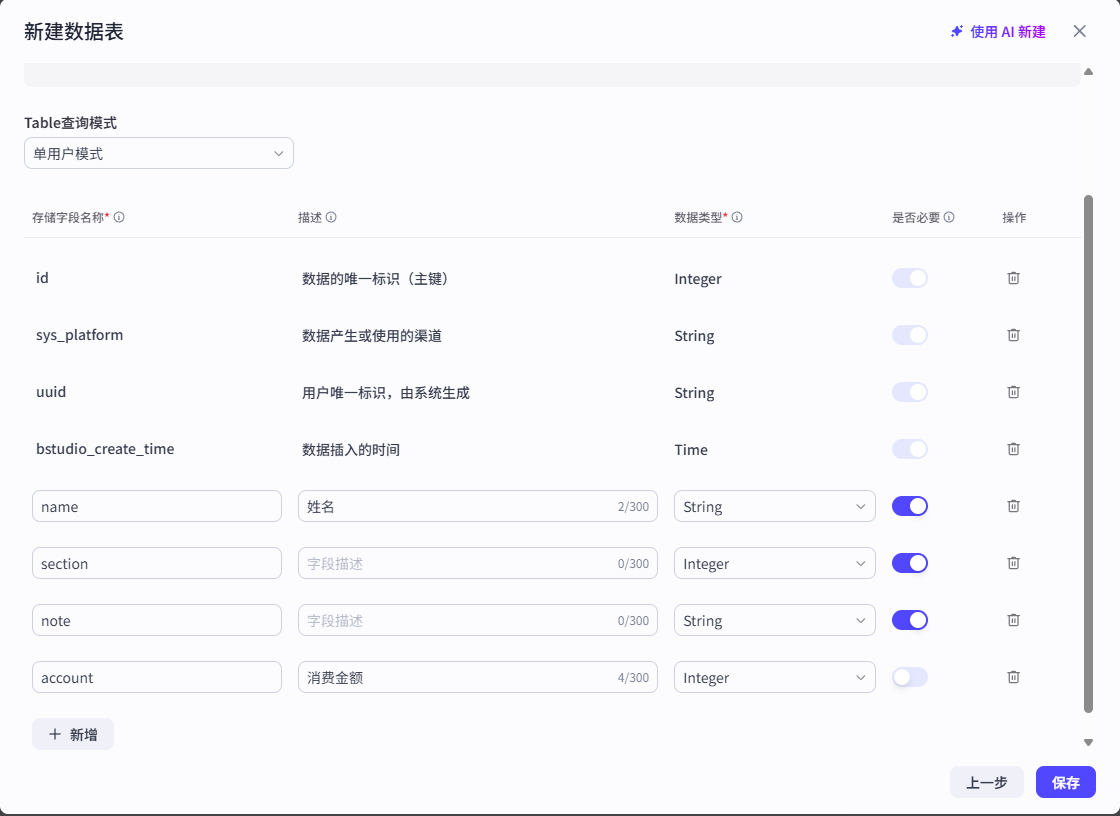The width and height of the screenshot is (1120, 816).
Task: Delete the name field row
Action: click(1013, 506)
